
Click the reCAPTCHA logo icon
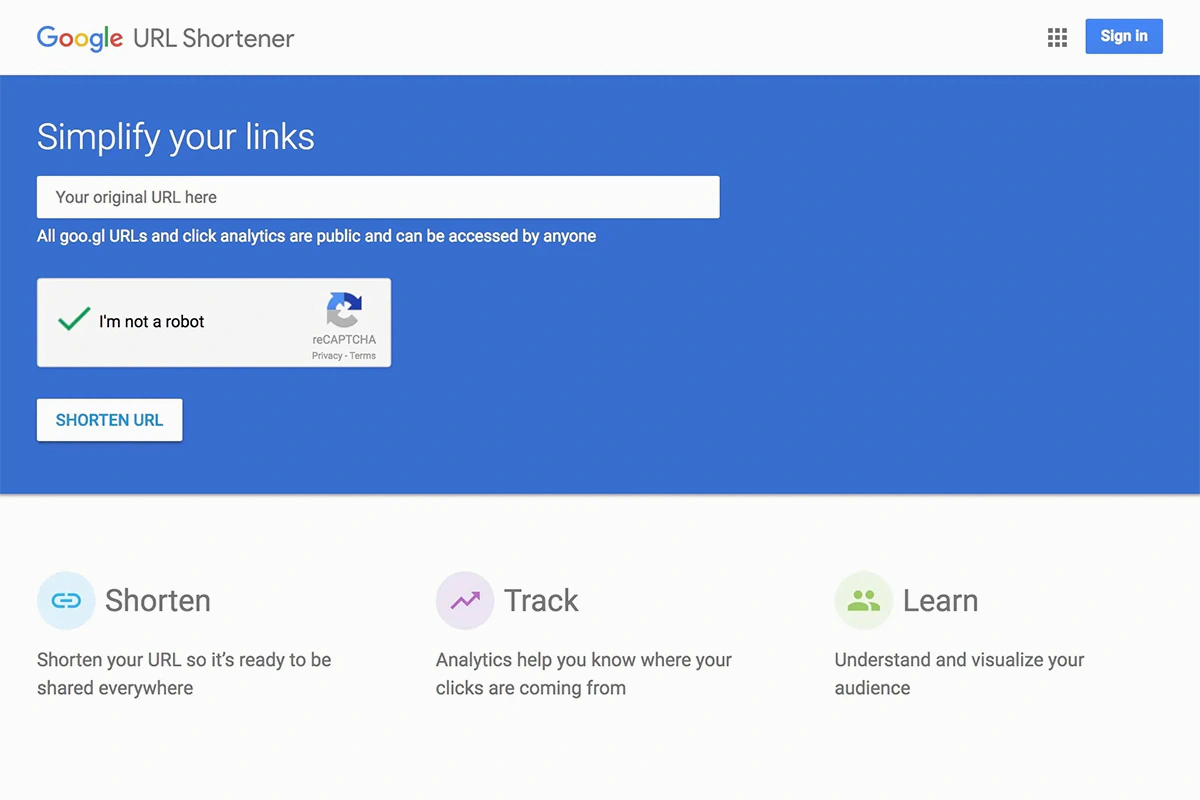(344, 310)
